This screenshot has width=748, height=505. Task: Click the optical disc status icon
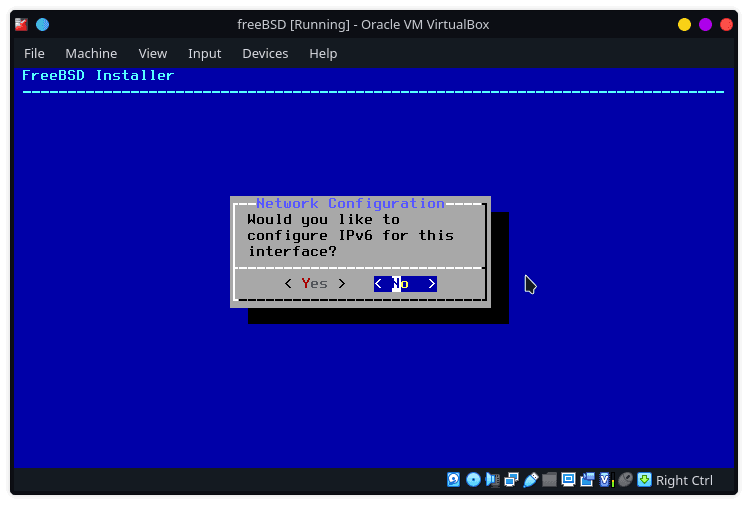coord(473,479)
